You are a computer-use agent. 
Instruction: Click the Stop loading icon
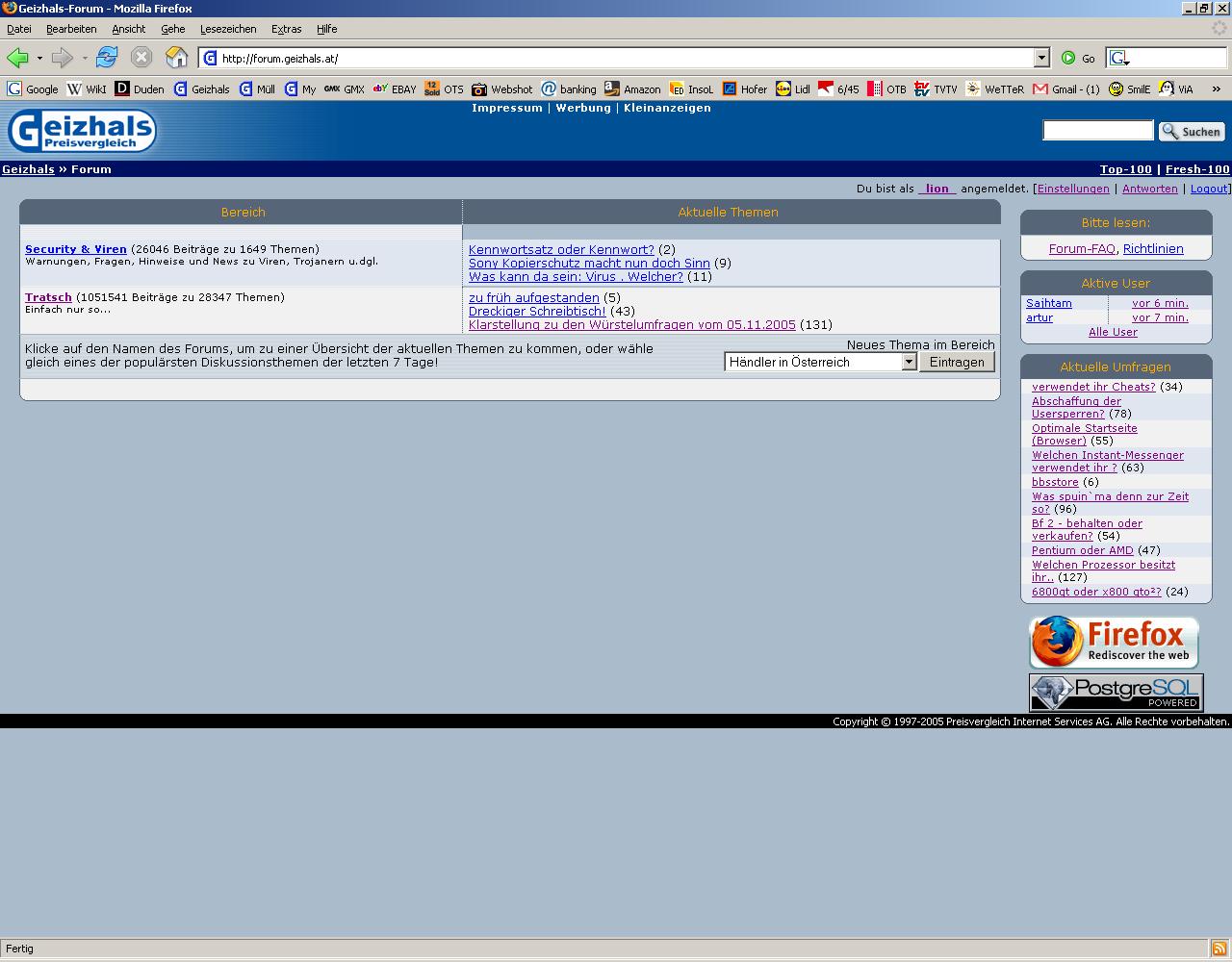(141, 58)
